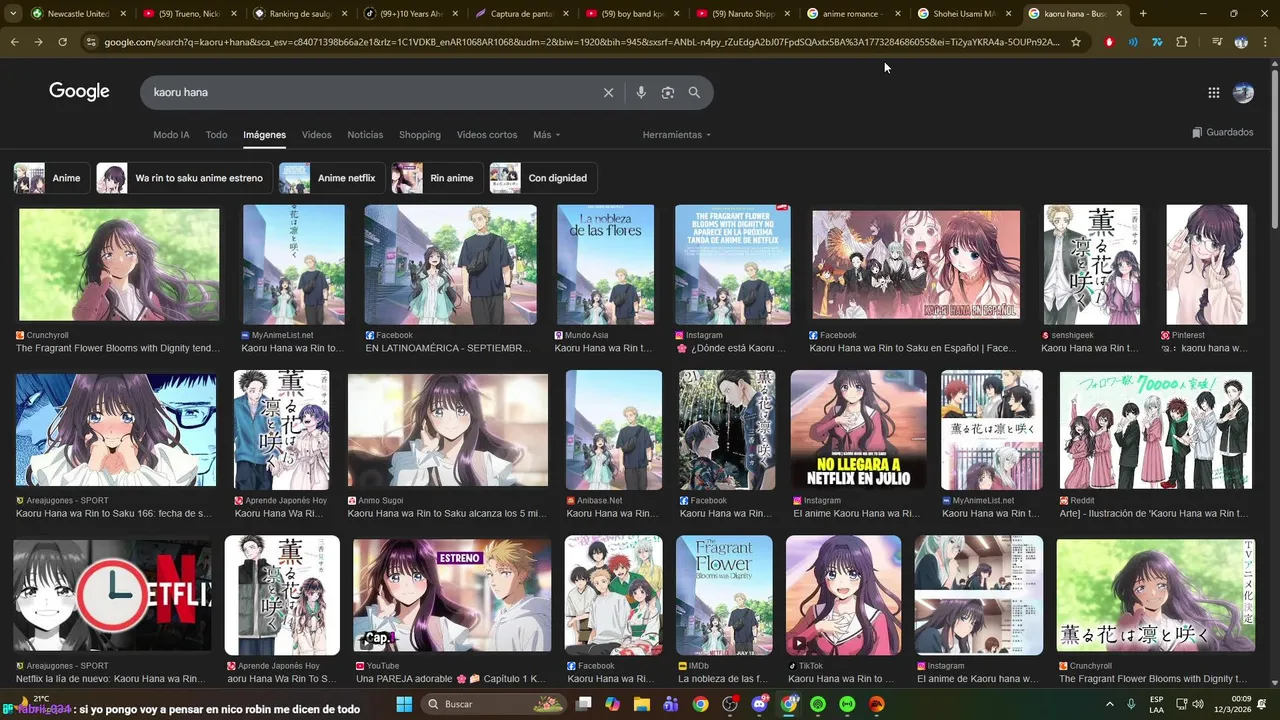Apply the Anime netflix filter chip

coord(331,178)
